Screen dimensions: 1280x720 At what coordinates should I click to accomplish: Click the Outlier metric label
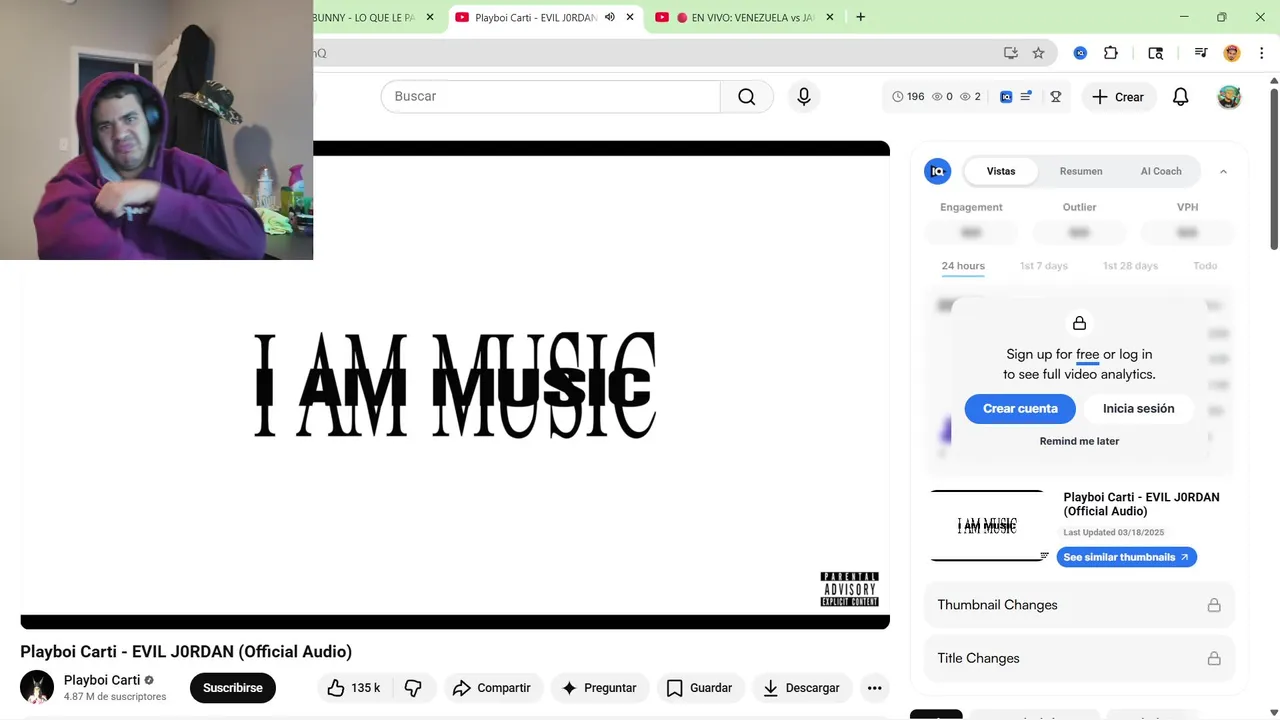(x=1079, y=207)
